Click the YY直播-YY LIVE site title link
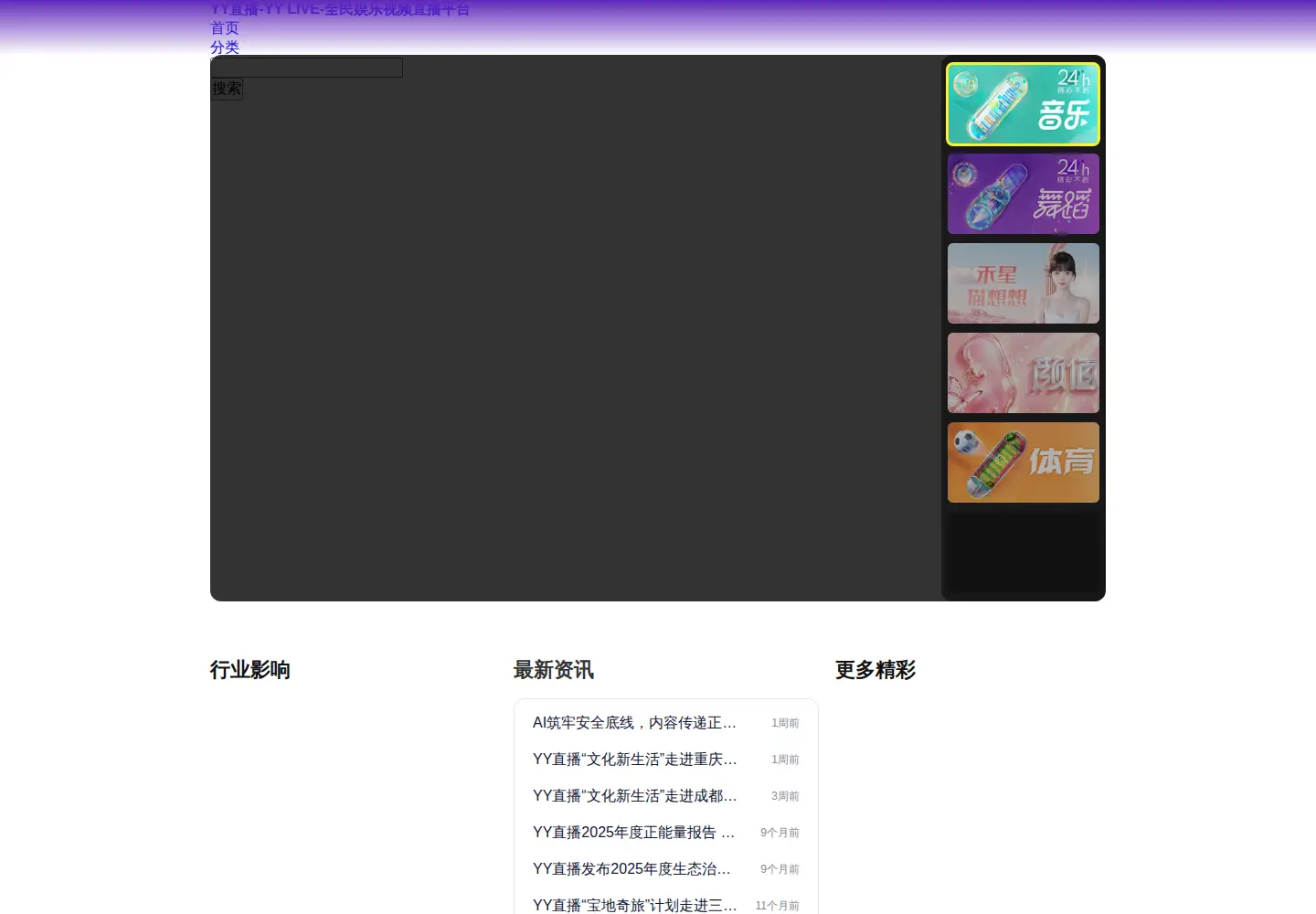 (x=340, y=9)
